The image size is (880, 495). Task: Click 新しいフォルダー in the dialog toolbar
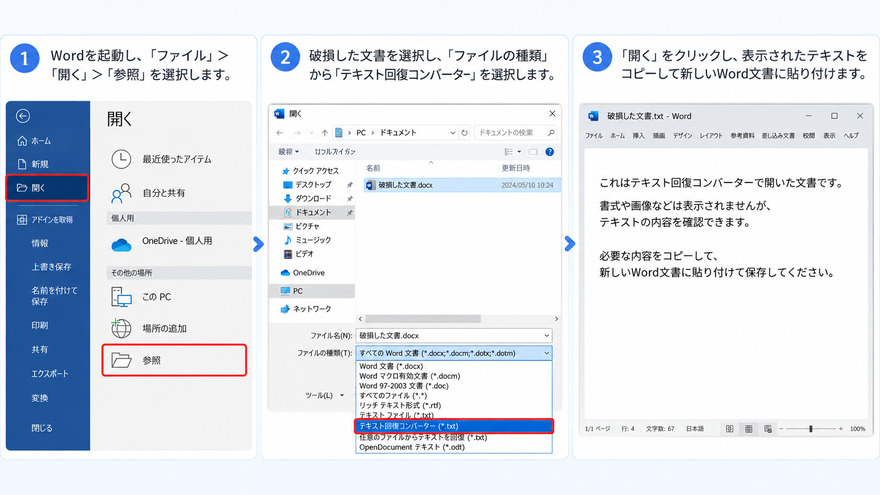pyautogui.click(x=335, y=152)
